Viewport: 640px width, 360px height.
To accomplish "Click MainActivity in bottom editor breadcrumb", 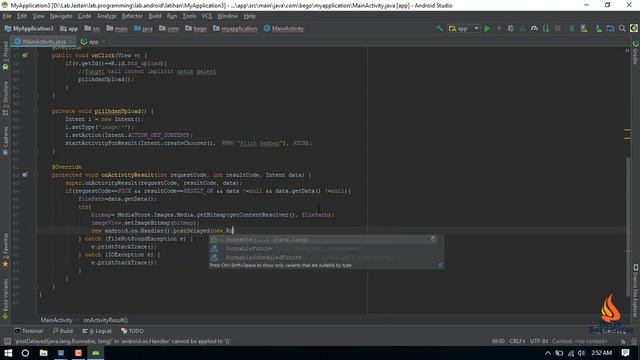I will coord(56,320).
